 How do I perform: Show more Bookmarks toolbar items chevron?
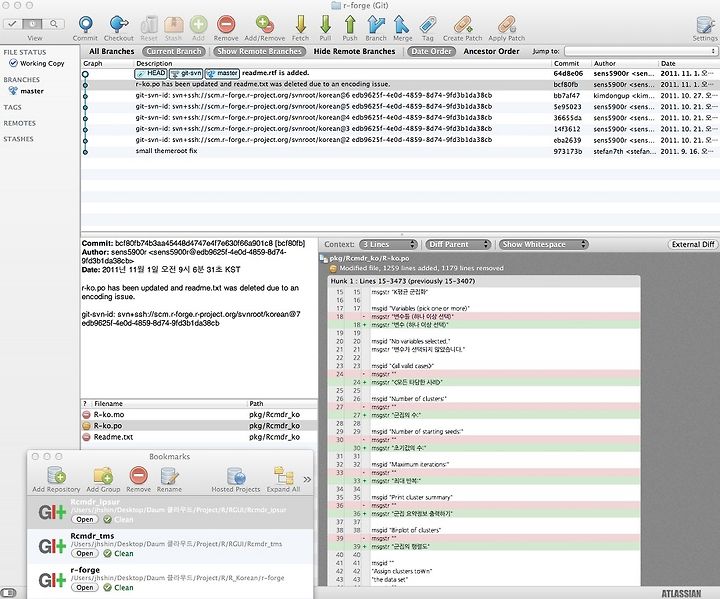307,479
